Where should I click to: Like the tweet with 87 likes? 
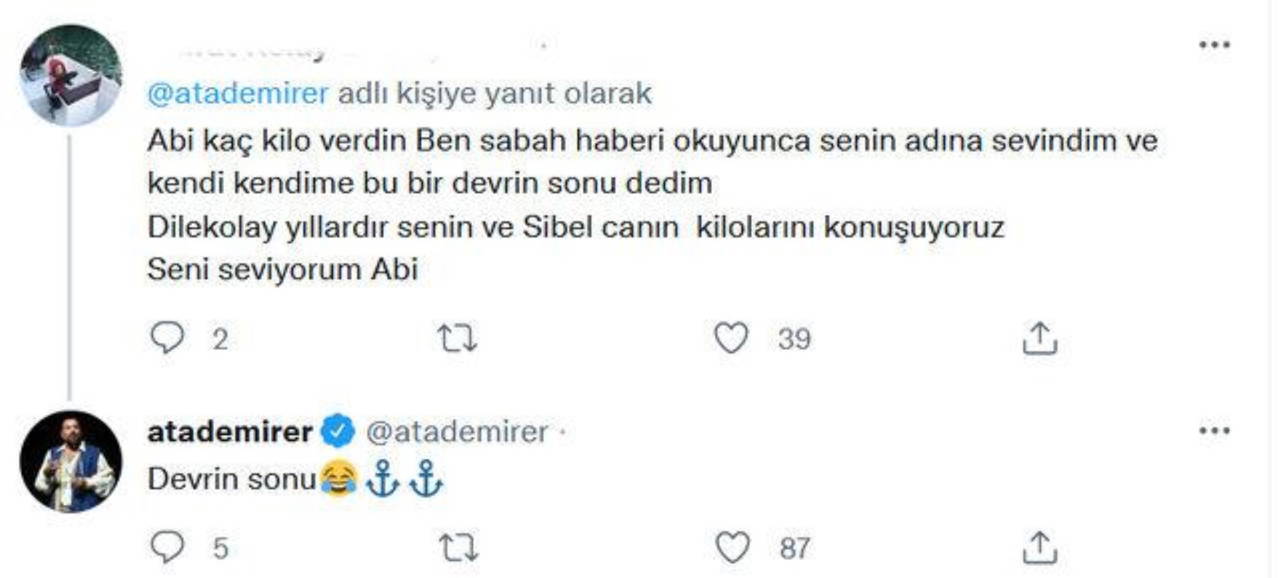click(733, 547)
